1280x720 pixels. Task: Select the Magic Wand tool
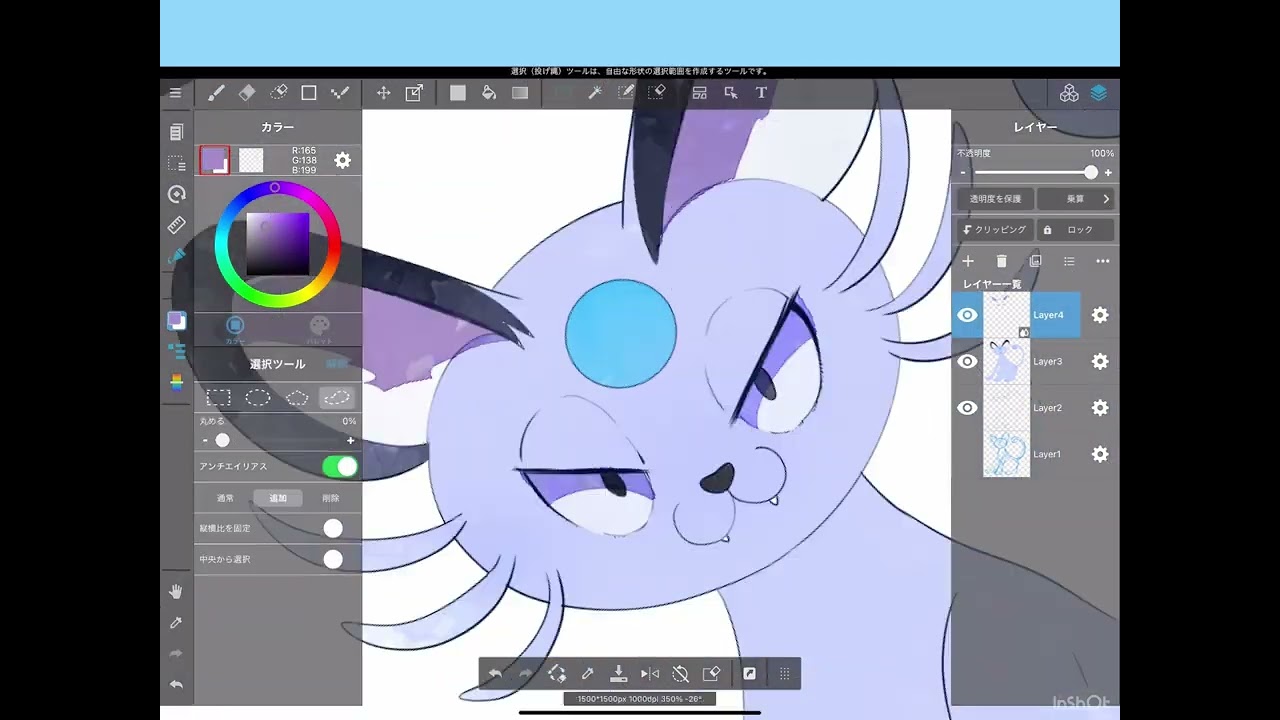click(x=595, y=93)
